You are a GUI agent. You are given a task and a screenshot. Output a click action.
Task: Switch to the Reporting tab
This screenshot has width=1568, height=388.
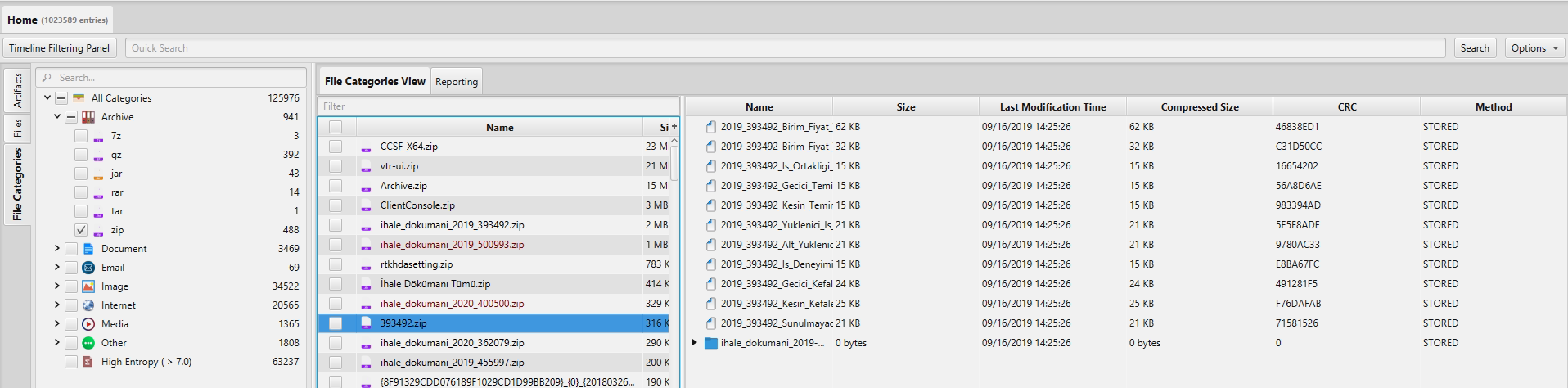pyautogui.click(x=457, y=82)
